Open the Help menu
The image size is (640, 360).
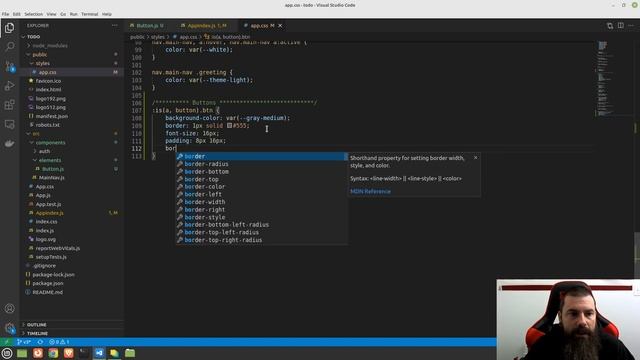tap(107, 14)
